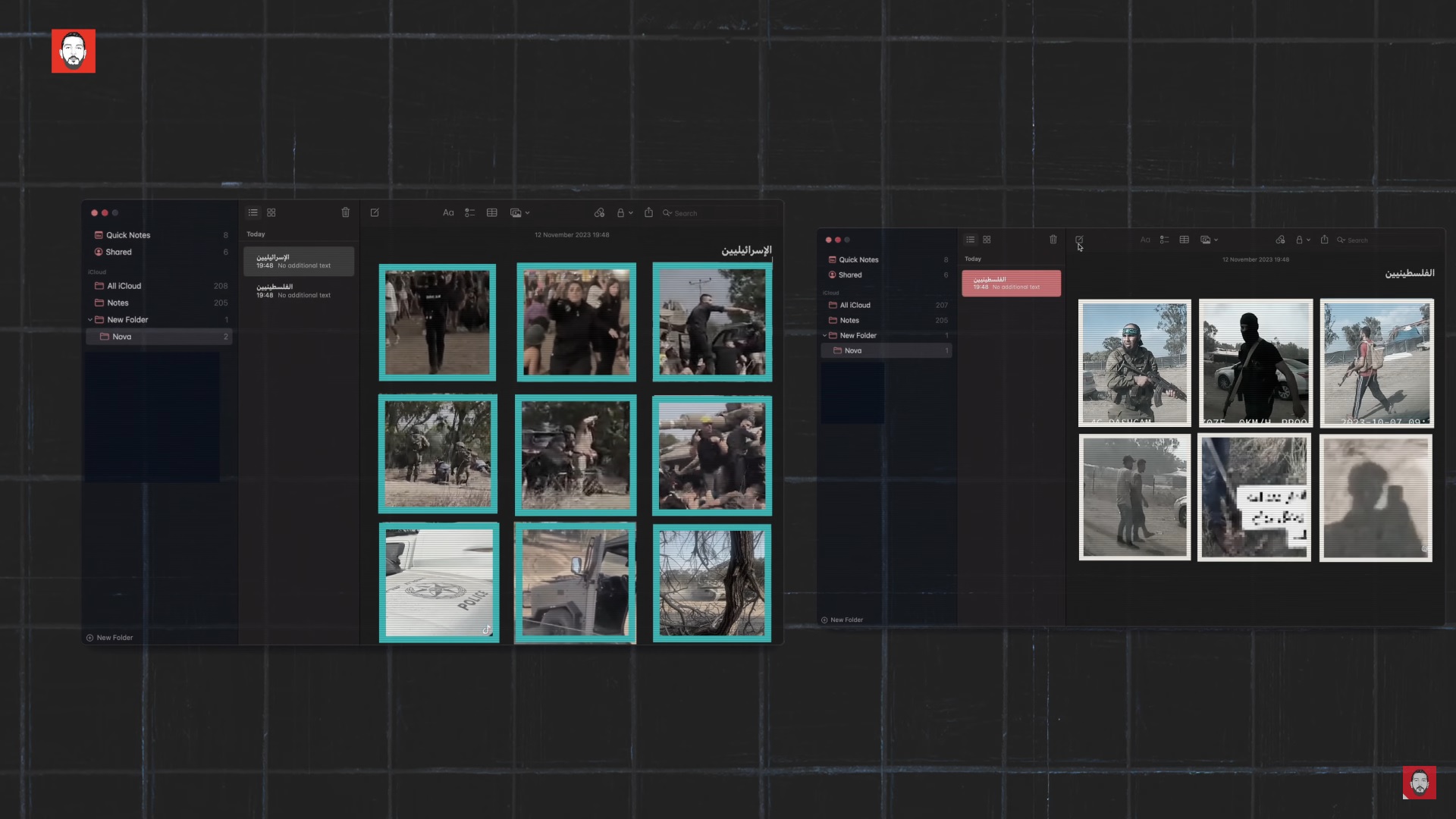This screenshot has height=819, width=1456.
Task: Open Quick Notes in right window sidebar
Action: 886,260
